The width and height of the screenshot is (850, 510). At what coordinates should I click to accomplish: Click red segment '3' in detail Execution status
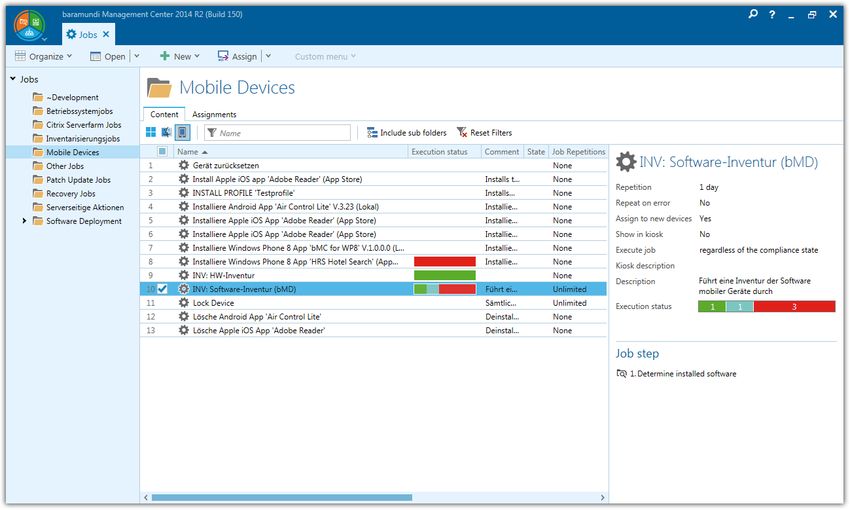(x=794, y=307)
